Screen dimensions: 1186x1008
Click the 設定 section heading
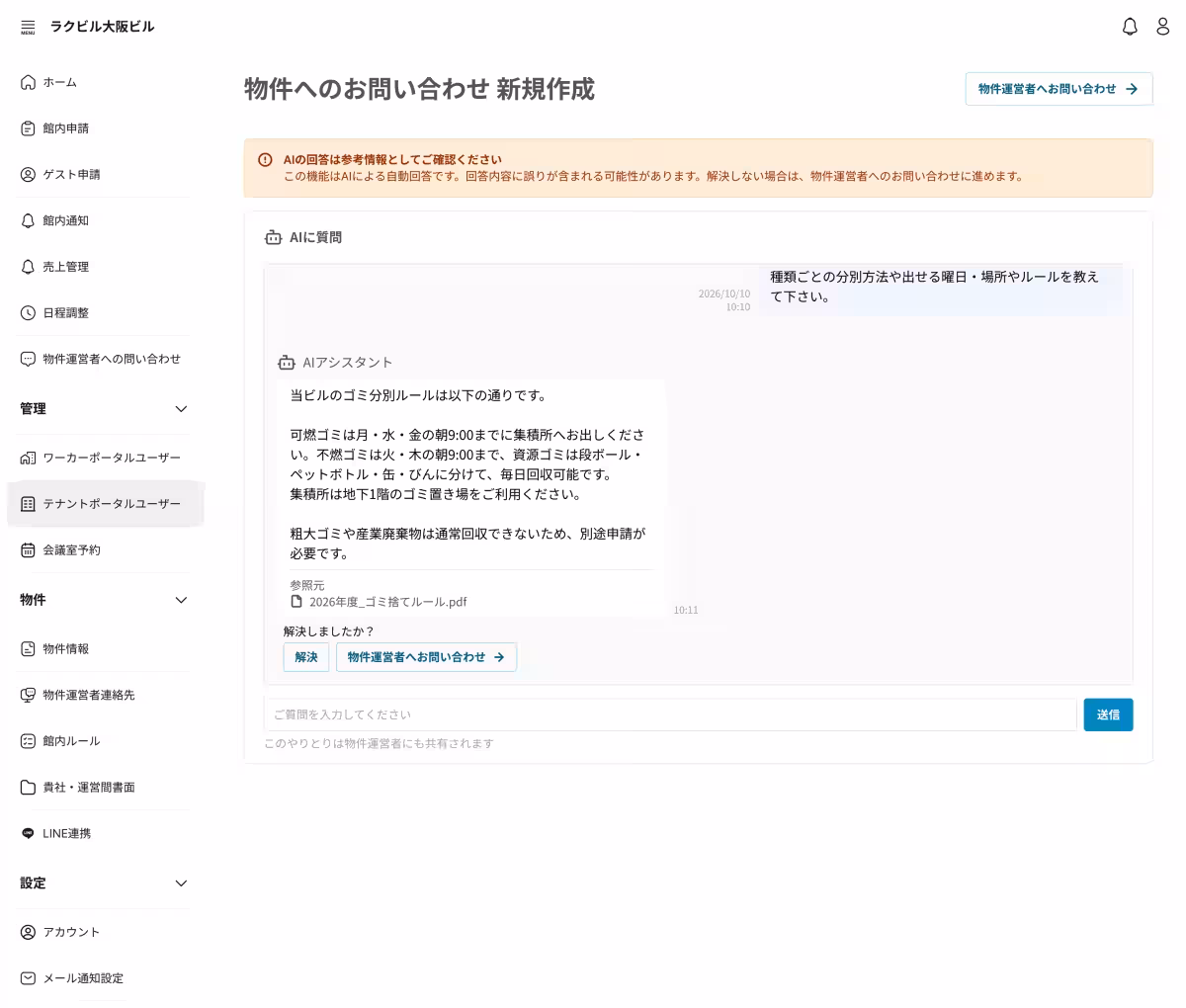[x=33, y=883]
